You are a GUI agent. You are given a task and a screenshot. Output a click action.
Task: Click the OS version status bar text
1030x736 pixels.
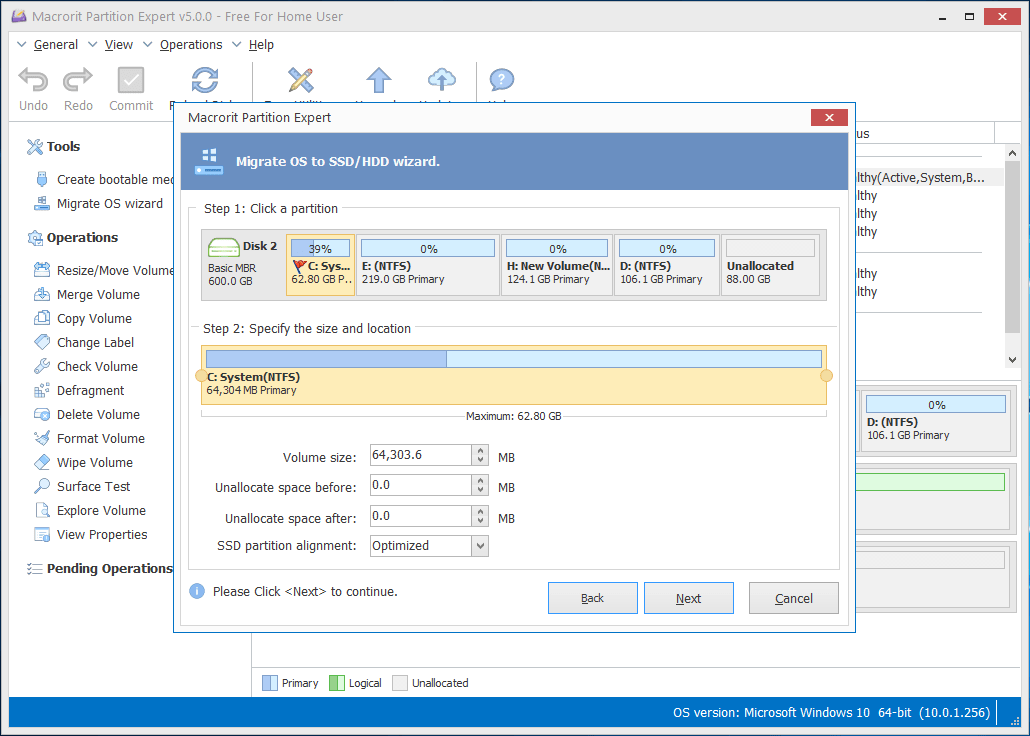pyautogui.click(x=831, y=712)
